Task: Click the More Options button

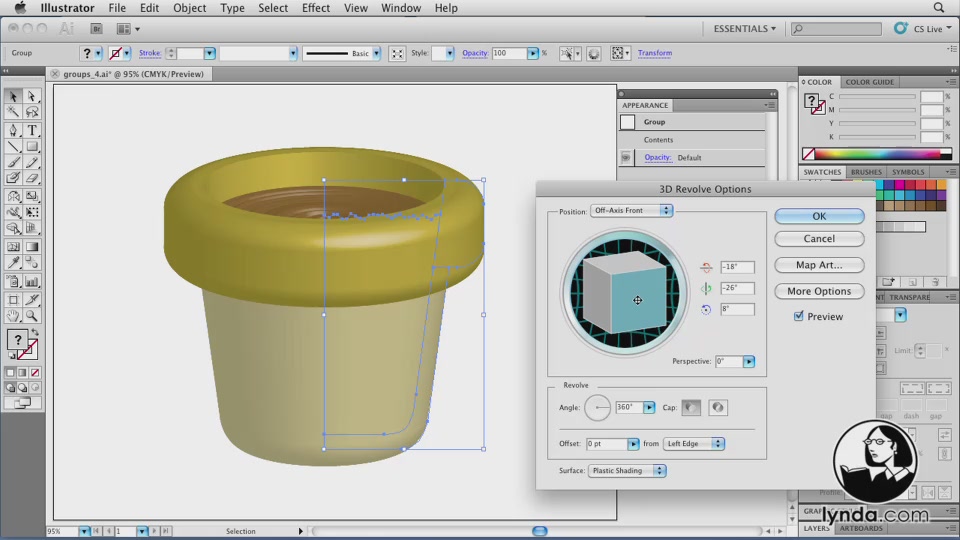Action: coord(819,291)
